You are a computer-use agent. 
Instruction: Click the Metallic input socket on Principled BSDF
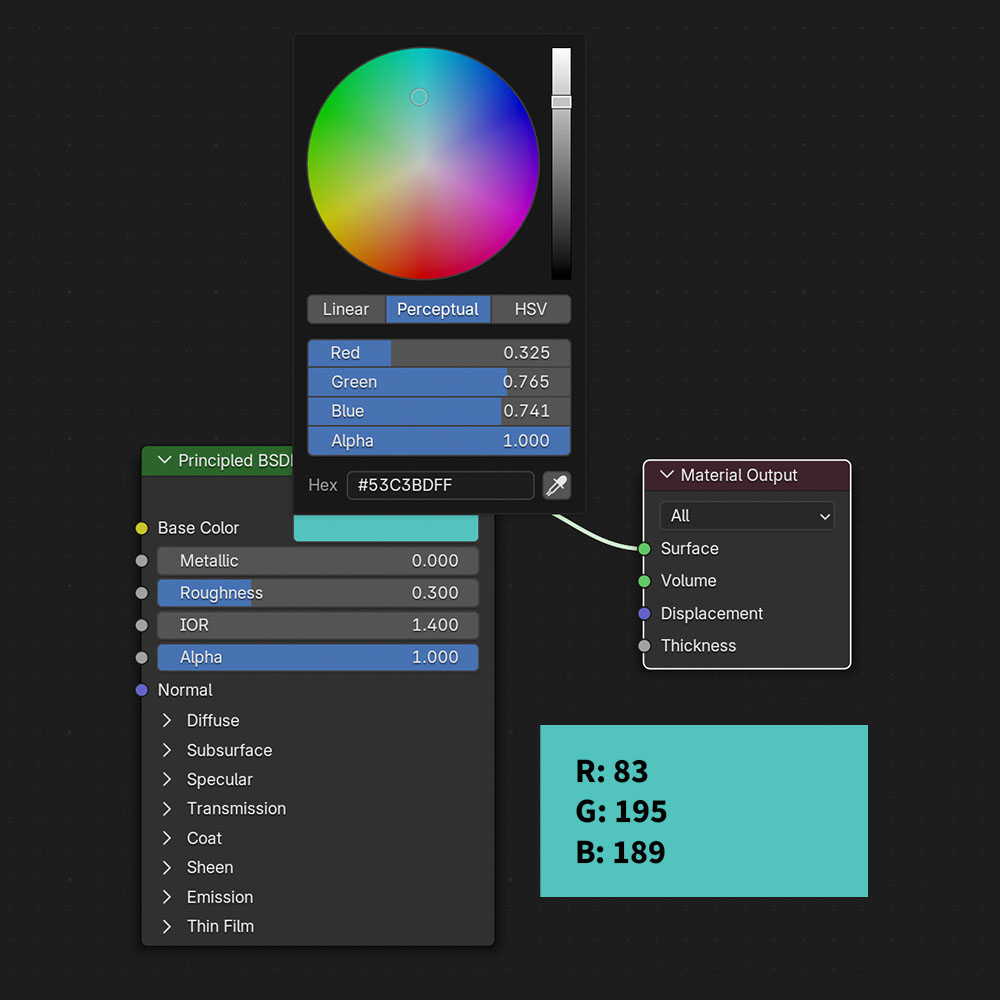pos(140,561)
